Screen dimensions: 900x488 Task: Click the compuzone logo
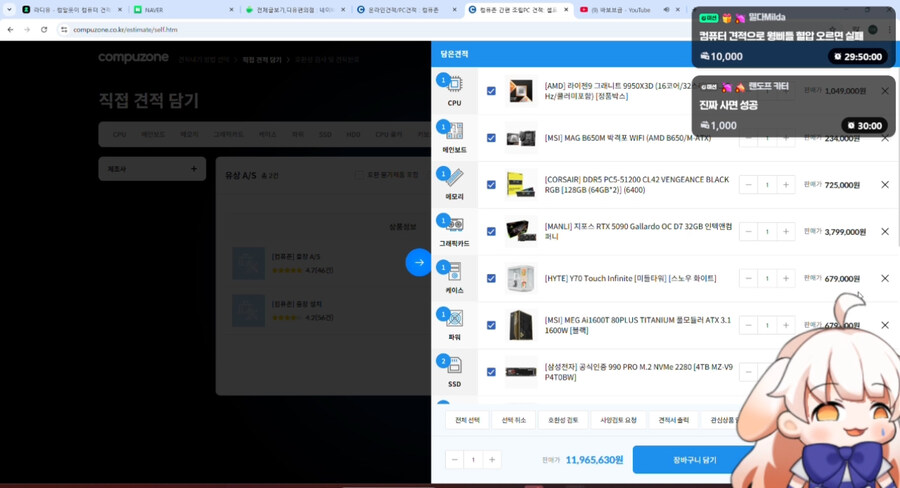pyautogui.click(x=133, y=57)
